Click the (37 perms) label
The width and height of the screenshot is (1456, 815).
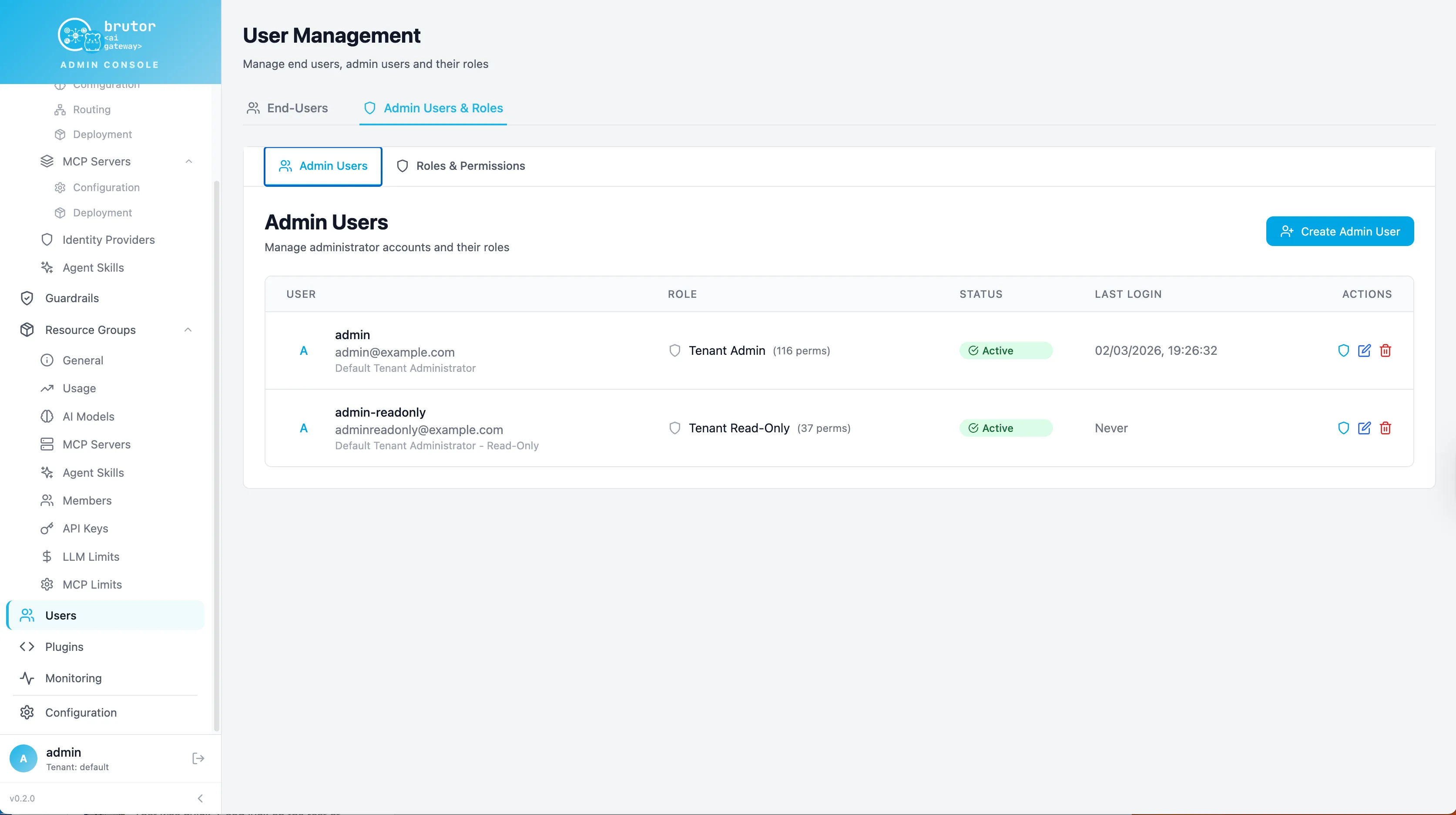(x=824, y=428)
